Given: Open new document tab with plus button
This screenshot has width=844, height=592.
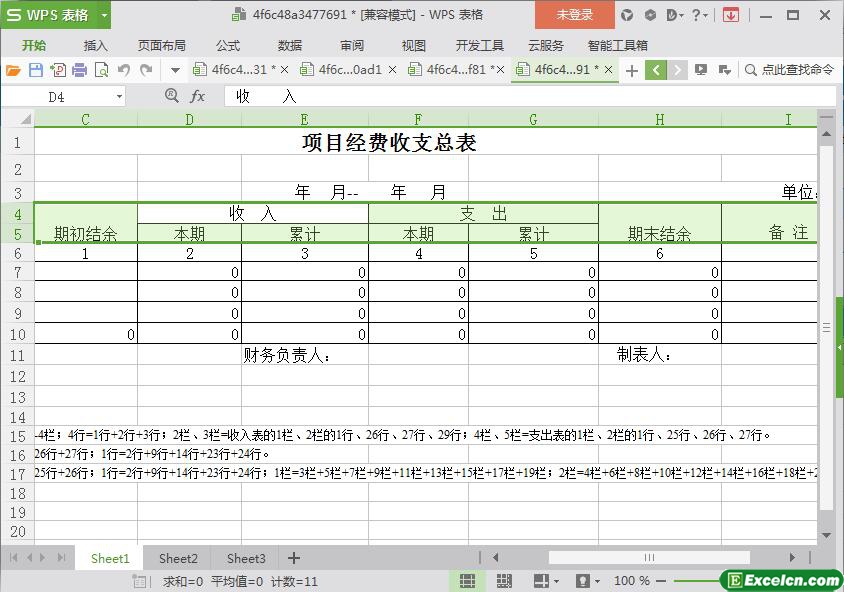Looking at the screenshot, I should pyautogui.click(x=631, y=70).
